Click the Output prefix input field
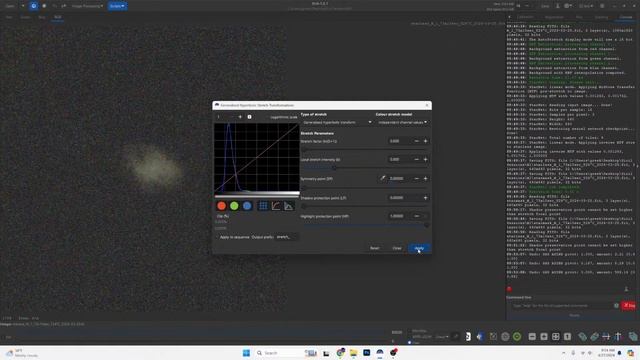This screenshot has height=360, width=640. (286, 237)
